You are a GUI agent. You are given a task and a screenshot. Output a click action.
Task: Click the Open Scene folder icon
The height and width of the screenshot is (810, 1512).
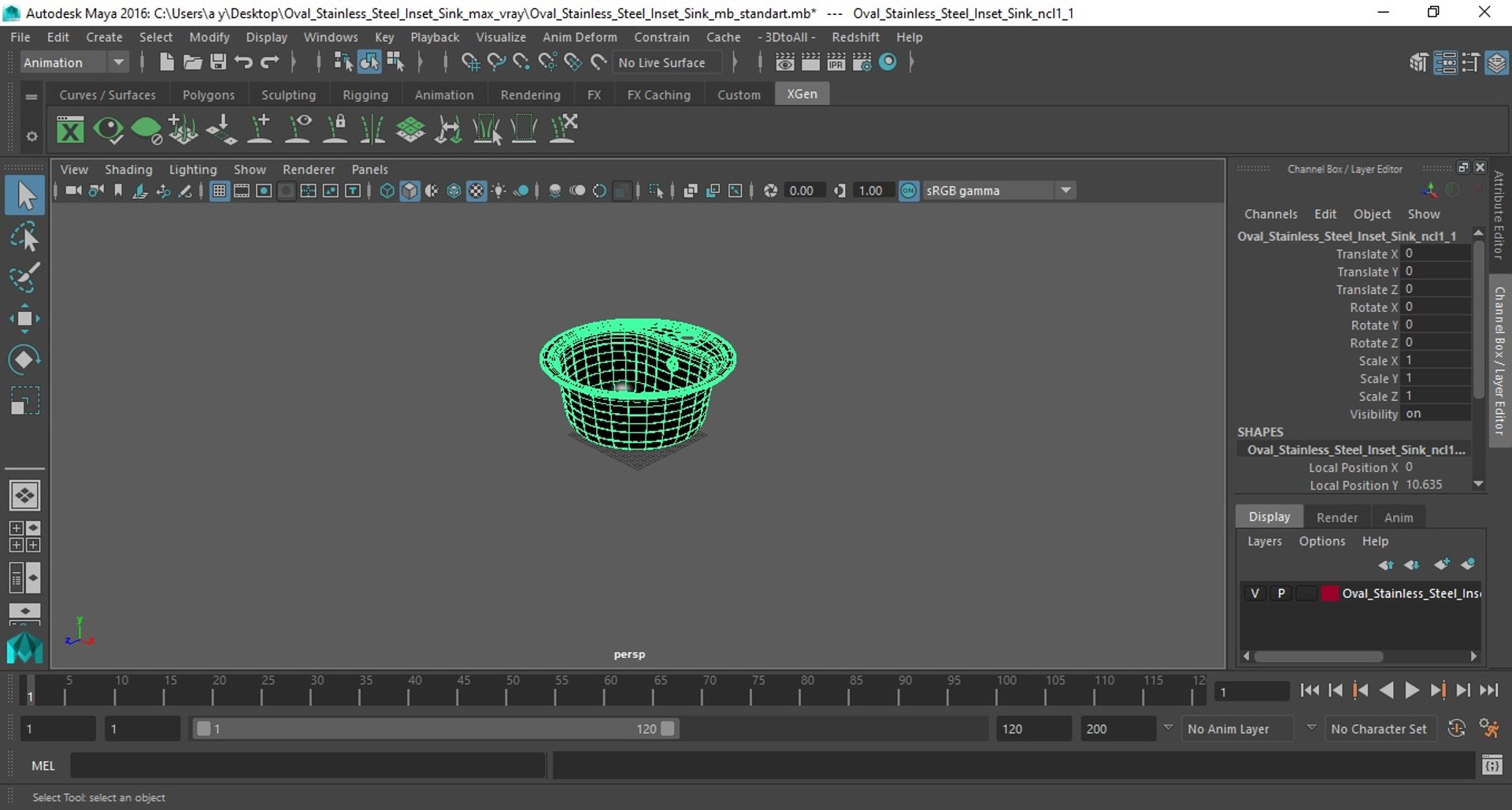192,62
